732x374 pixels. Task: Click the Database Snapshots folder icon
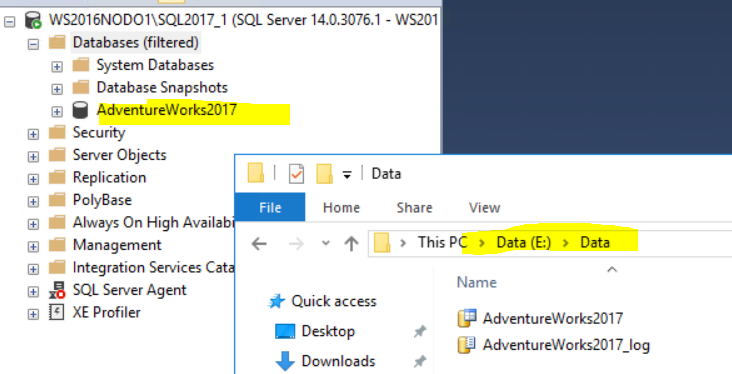81,87
